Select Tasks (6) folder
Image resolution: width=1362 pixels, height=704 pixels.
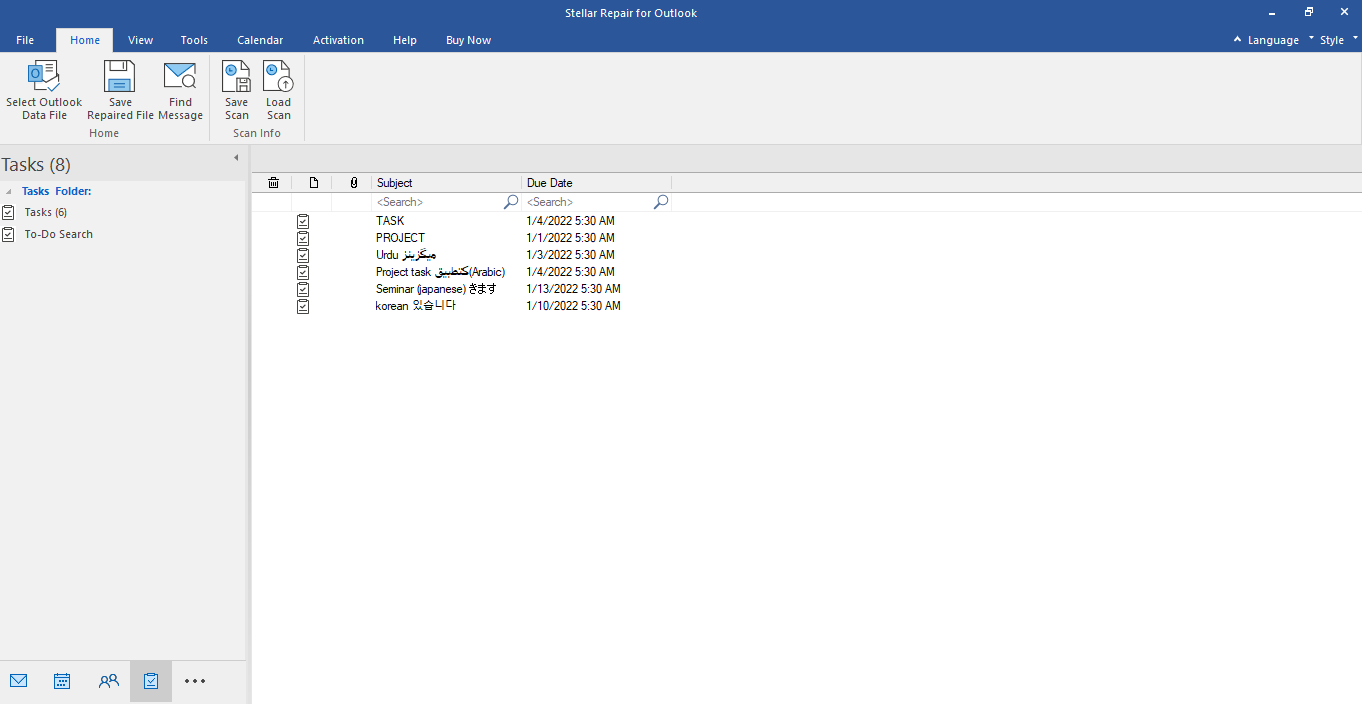[46, 212]
